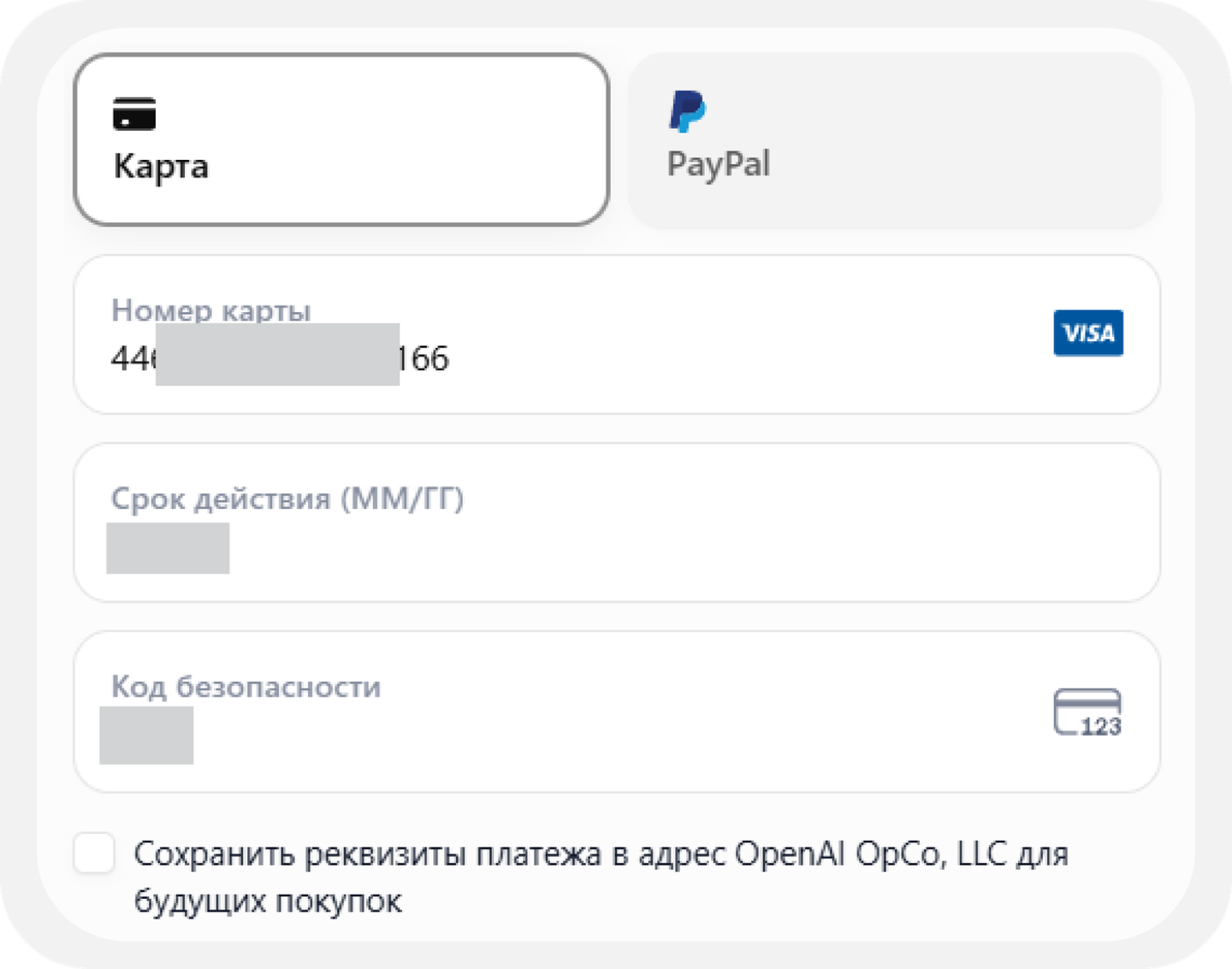The width and height of the screenshot is (1232, 969).
Task: Focus the Номер карты input field
Action: pos(617,334)
